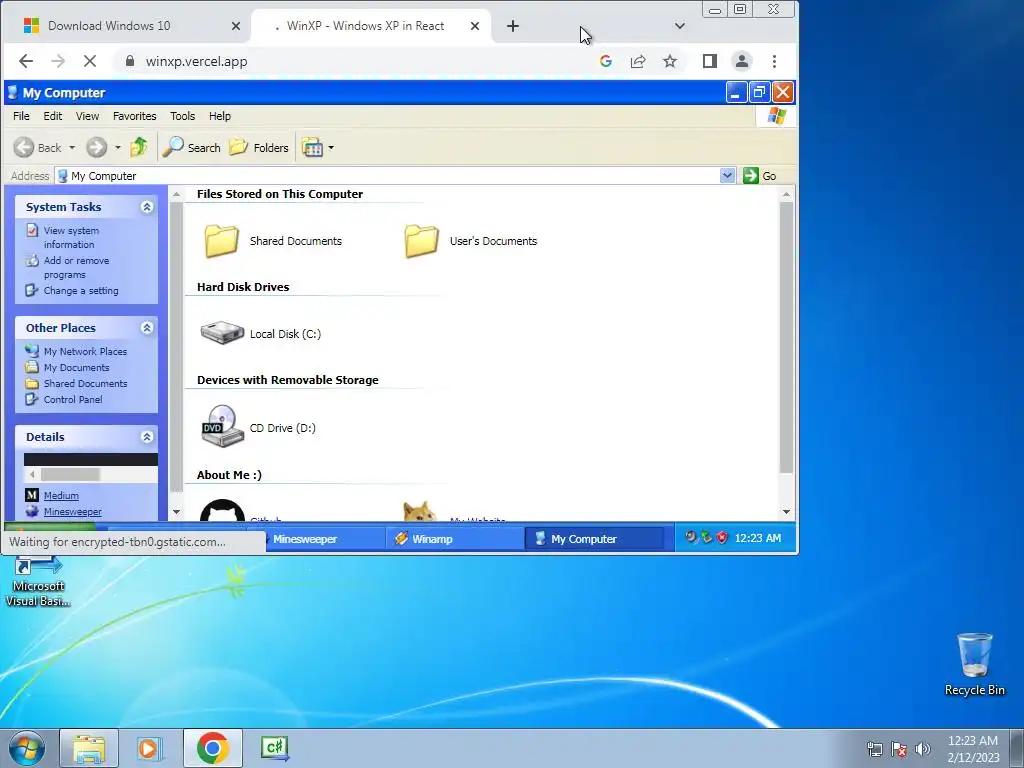Click the Views icon in toolbar
Image resolution: width=1024 pixels, height=768 pixels.
312,148
